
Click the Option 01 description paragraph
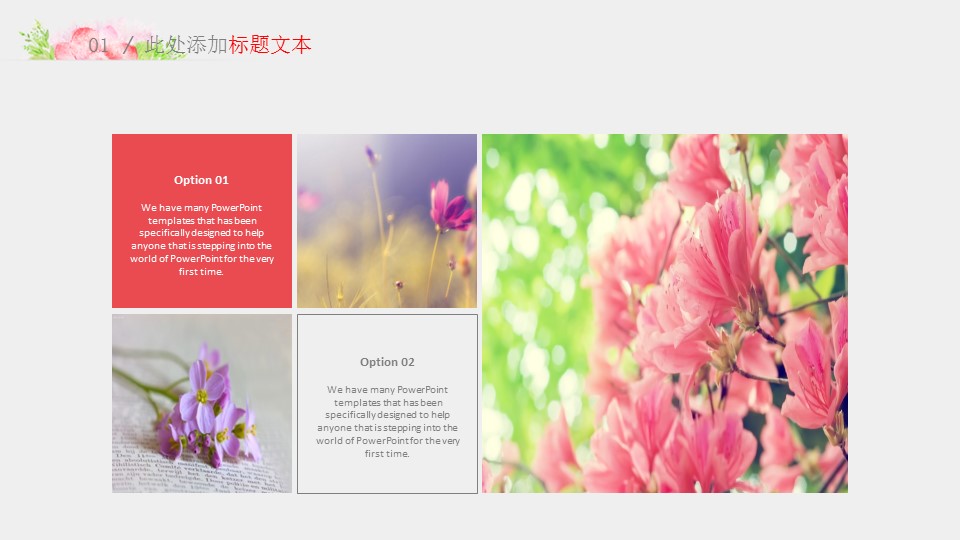pos(201,239)
